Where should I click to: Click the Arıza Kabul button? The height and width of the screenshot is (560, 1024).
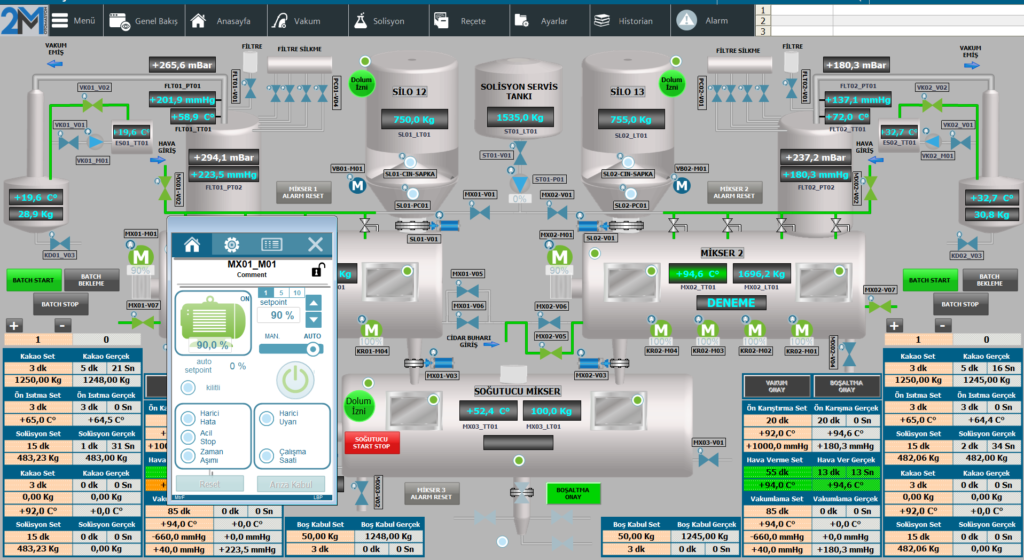[x=291, y=484]
